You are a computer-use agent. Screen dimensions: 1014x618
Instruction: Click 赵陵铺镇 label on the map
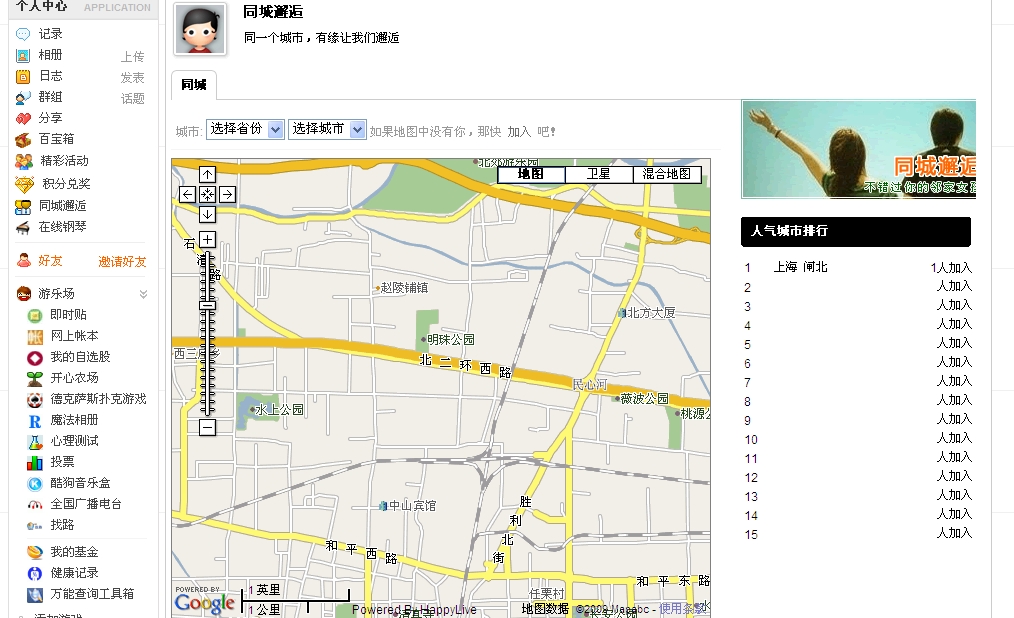coord(404,288)
